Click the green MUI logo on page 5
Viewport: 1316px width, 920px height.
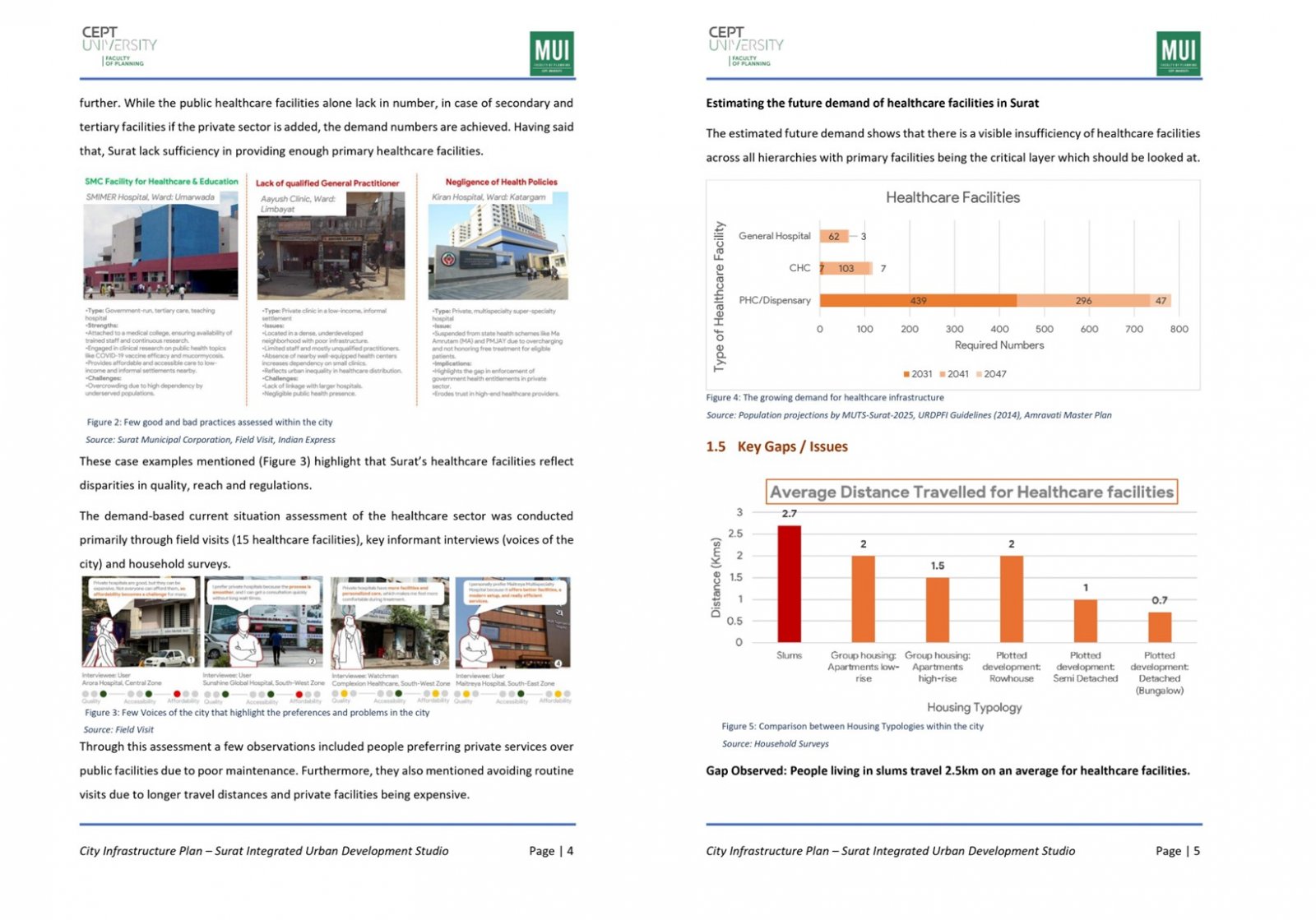pos(1179,53)
